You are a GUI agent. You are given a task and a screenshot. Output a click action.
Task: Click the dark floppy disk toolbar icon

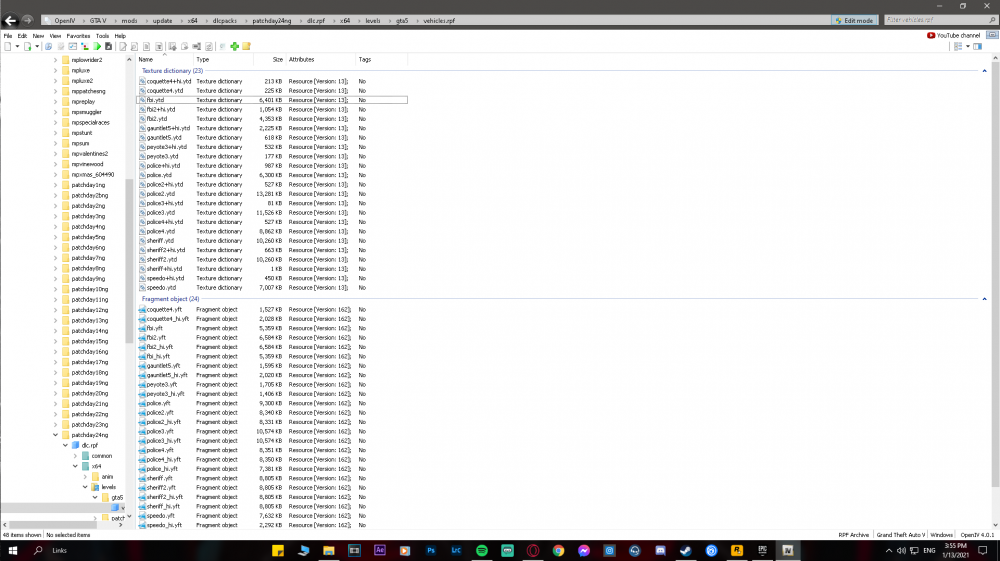(108, 47)
